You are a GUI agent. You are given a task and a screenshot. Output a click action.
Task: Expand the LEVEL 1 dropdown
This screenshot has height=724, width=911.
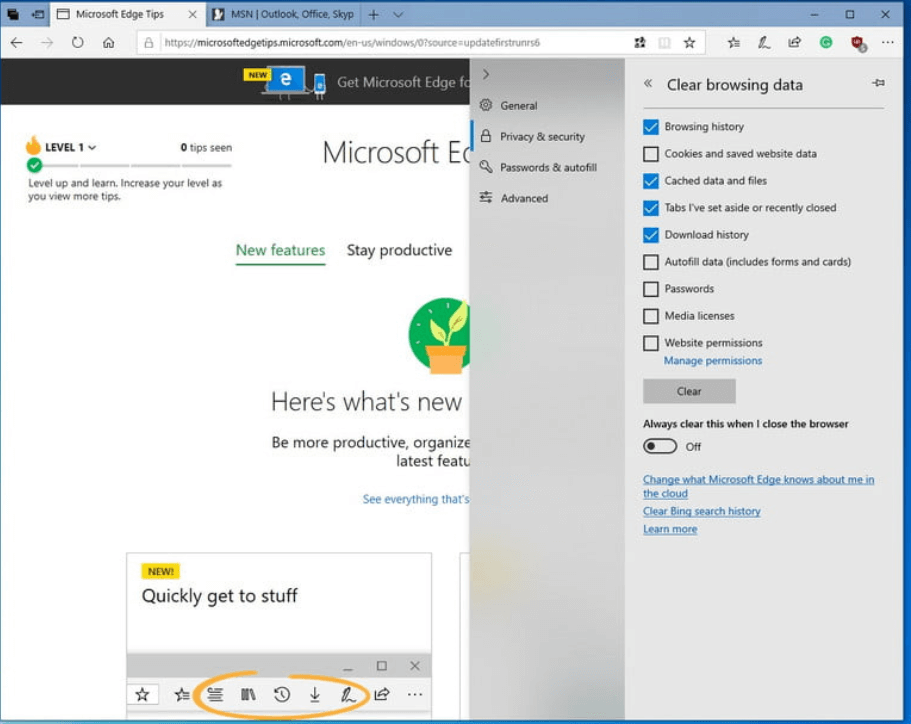click(x=69, y=148)
